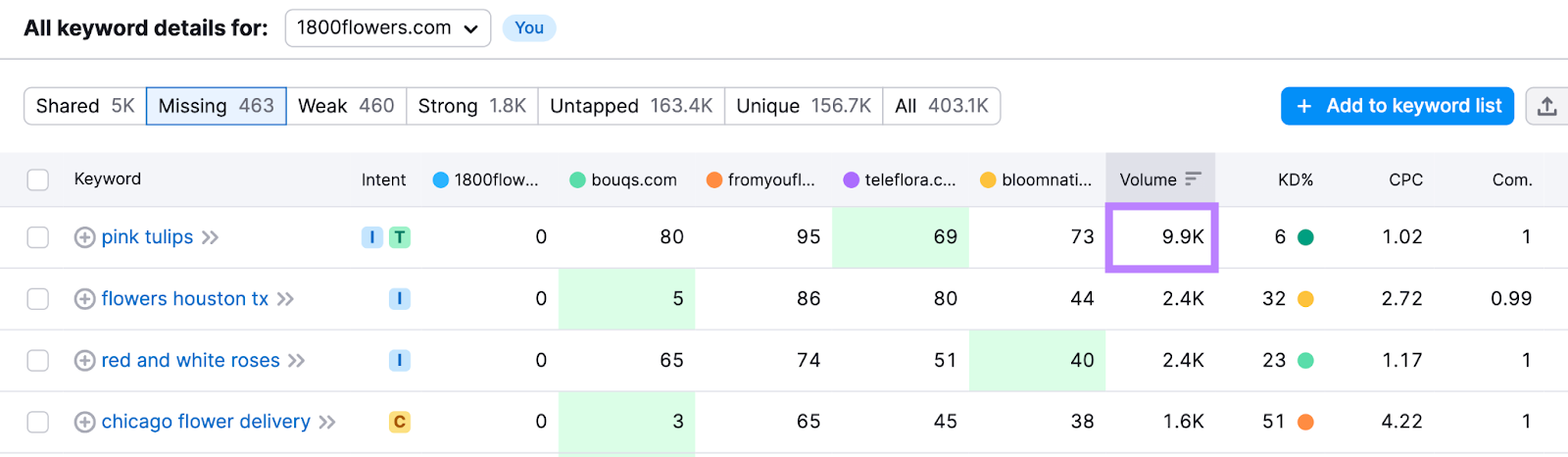Select the highlighted 40 bloomnation position cell
The width and height of the screenshot is (1568, 457).
coord(1037,361)
